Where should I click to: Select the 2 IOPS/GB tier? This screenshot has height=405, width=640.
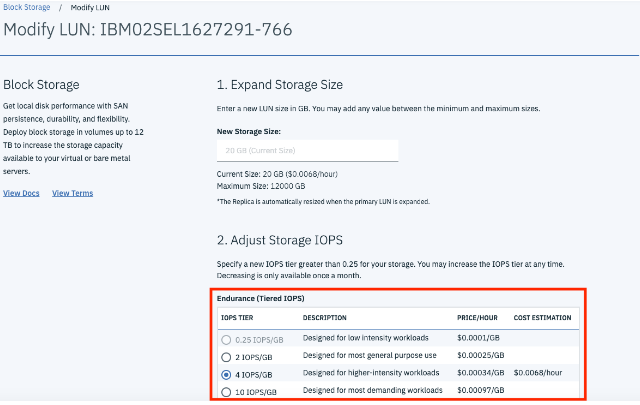pyautogui.click(x=226, y=357)
